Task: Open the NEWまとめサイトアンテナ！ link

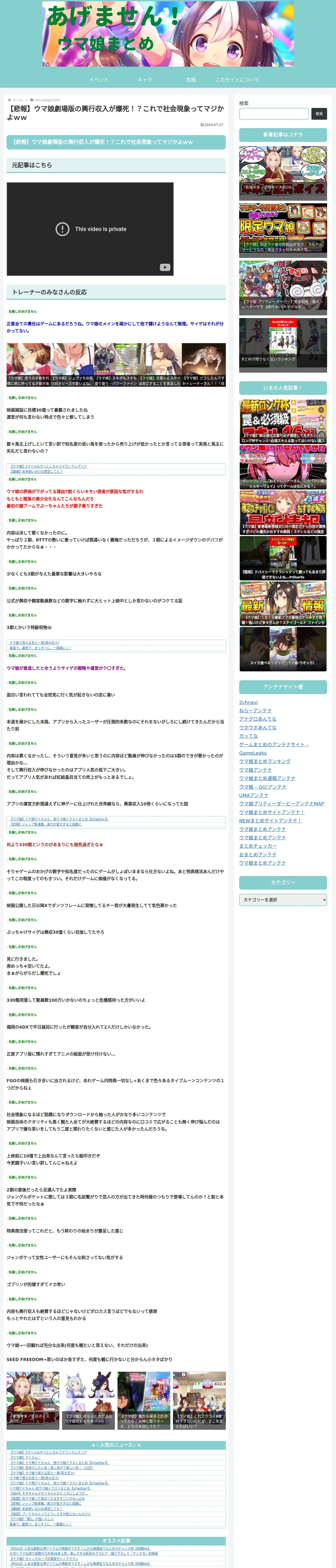Action: pos(270,821)
